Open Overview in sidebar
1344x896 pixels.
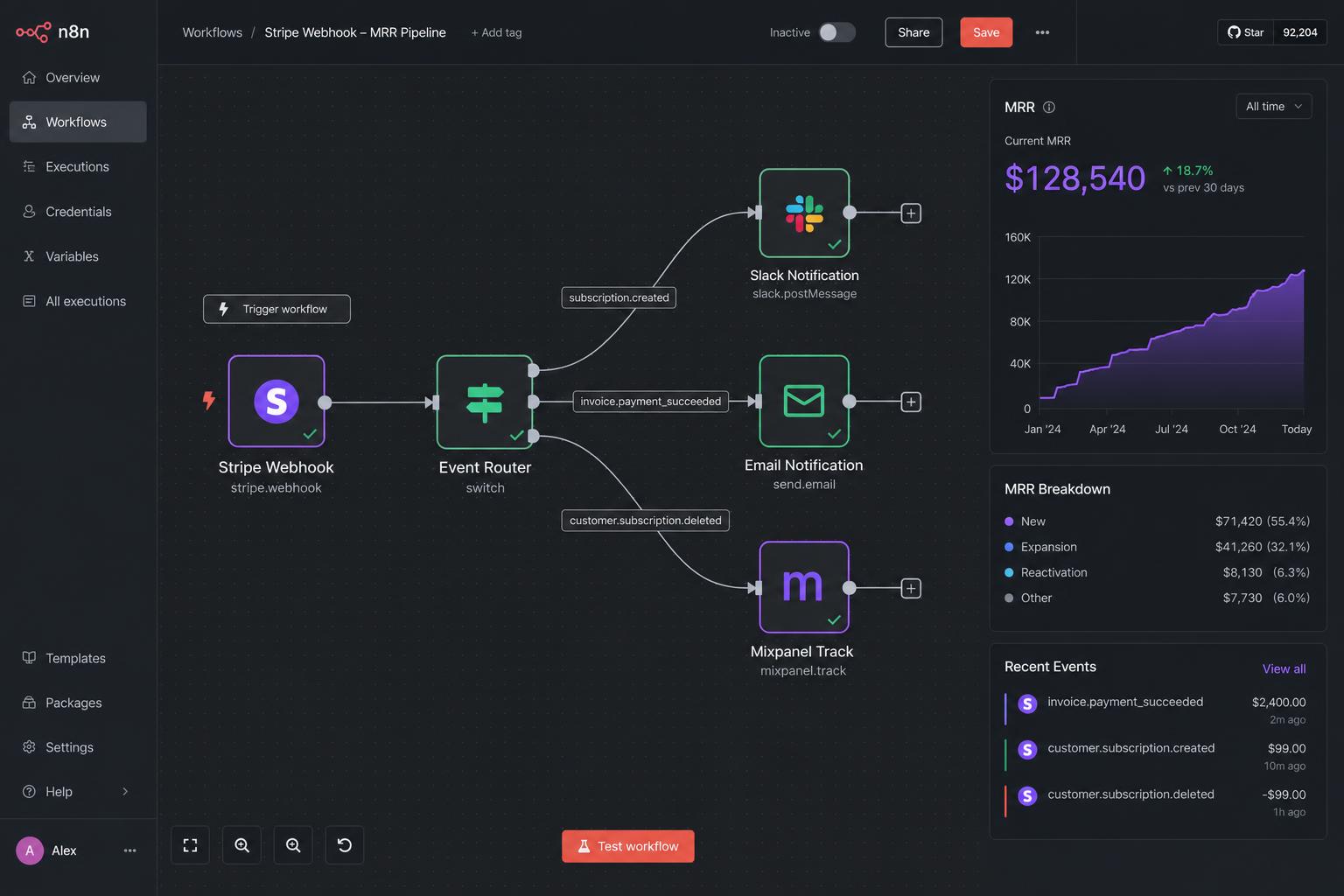pos(78,78)
